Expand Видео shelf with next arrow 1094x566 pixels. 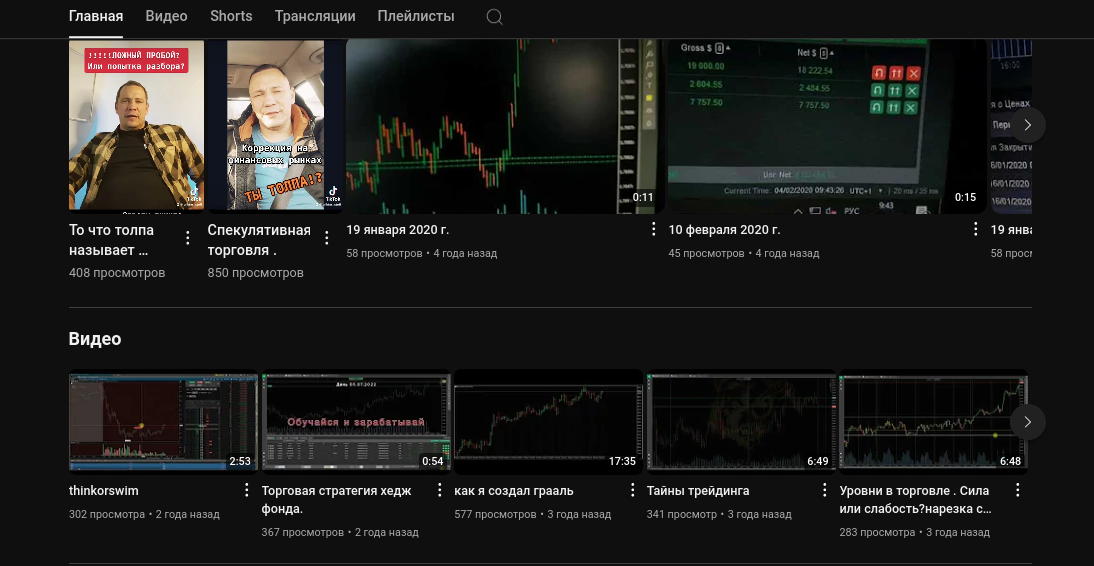tap(1027, 422)
